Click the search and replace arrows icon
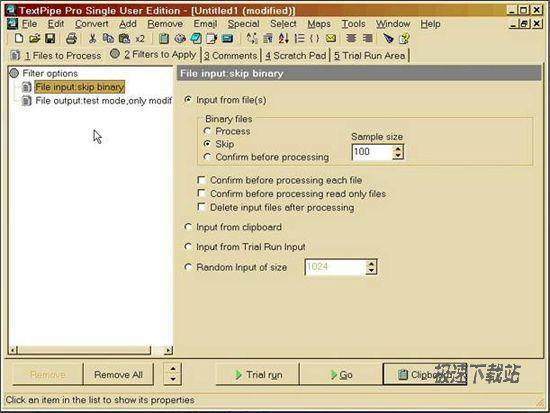Viewport: 550px width, 413px height. coord(251,38)
